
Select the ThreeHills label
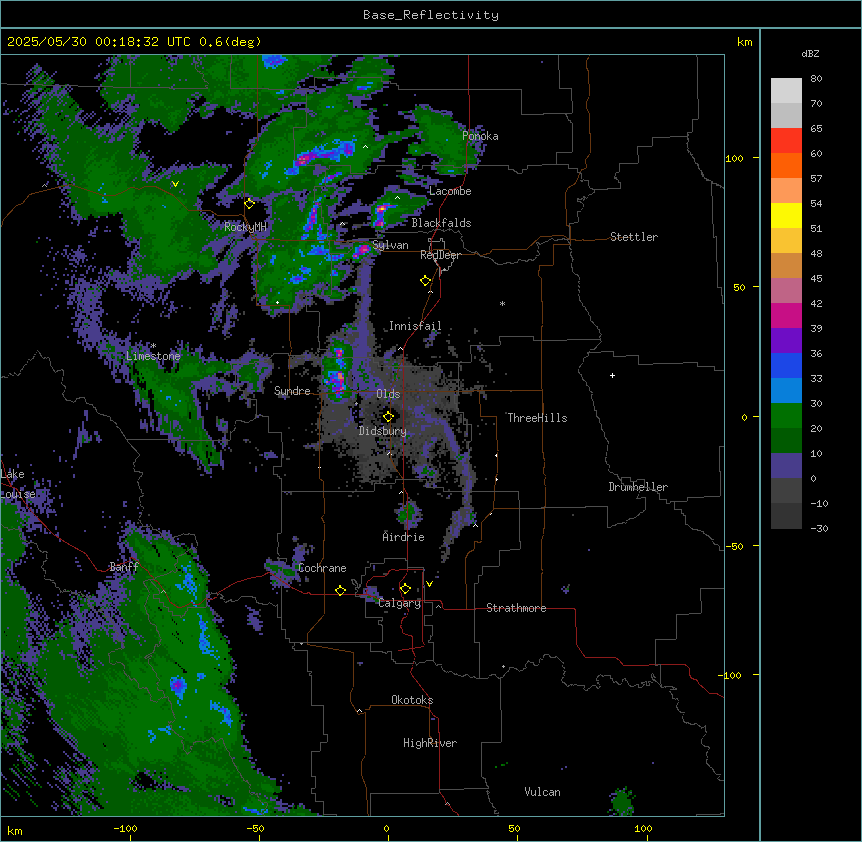pyautogui.click(x=537, y=418)
